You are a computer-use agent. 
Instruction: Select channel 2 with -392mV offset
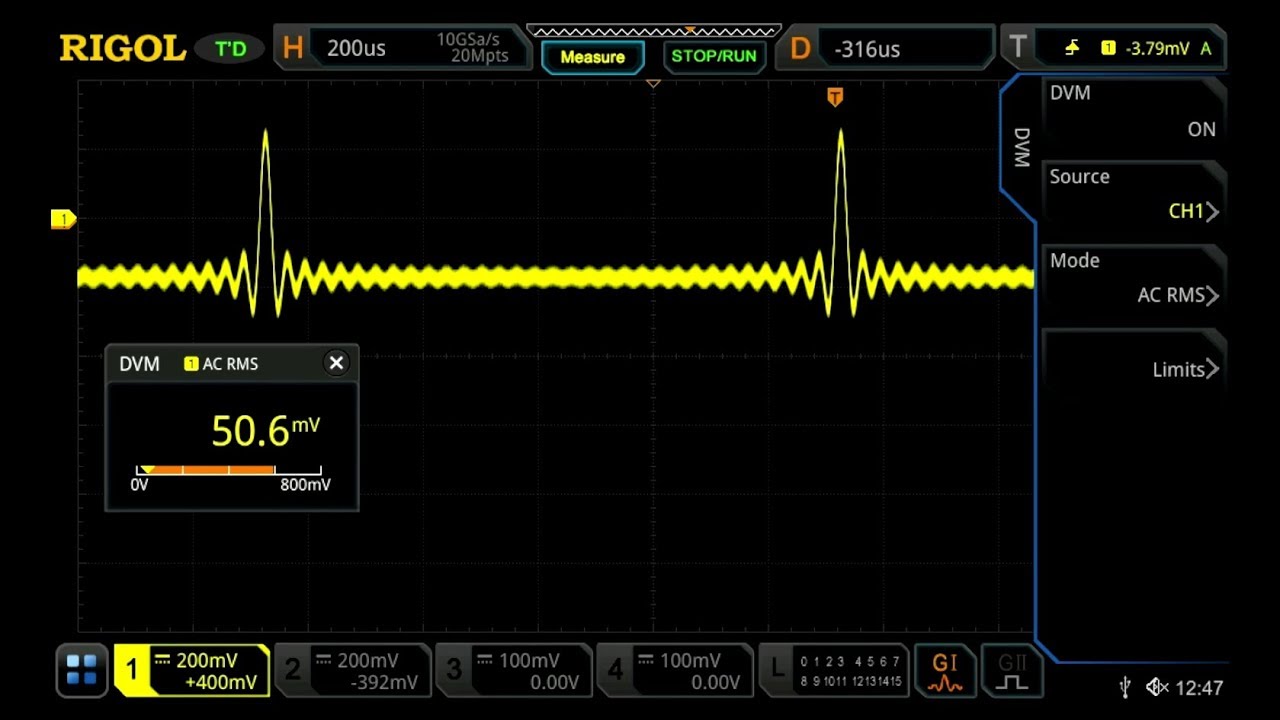coord(353,671)
